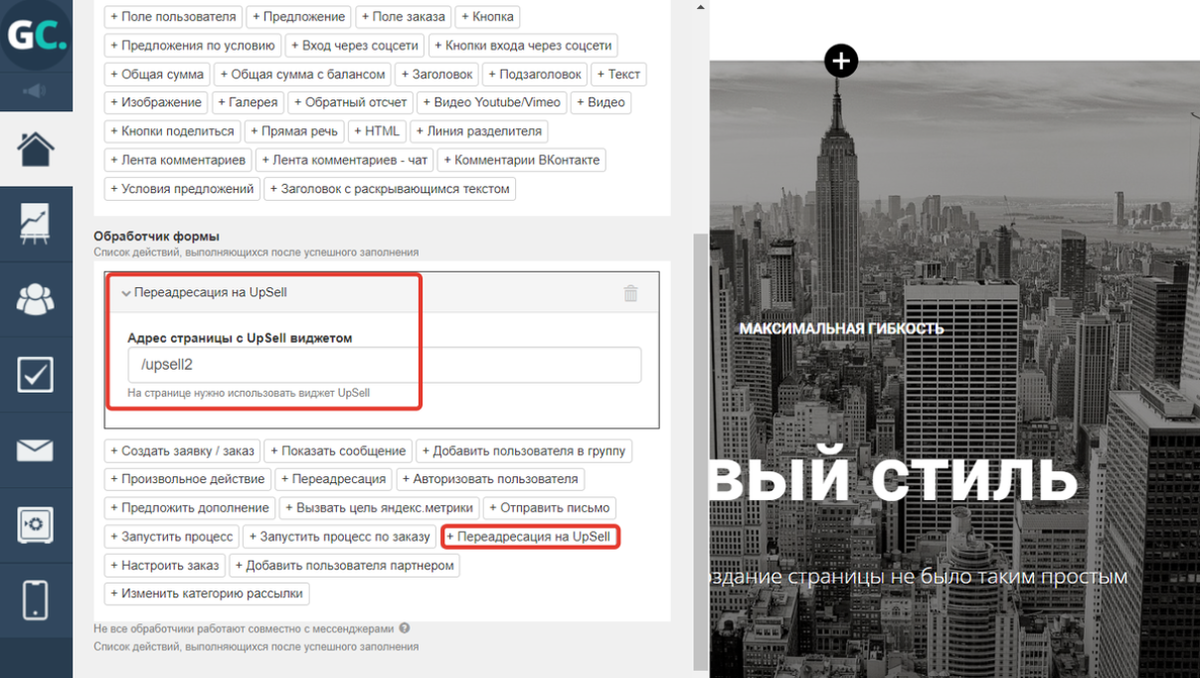The height and width of the screenshot is (678, 1200).
Task: Add Изображение element
Action: pos(156,102)
